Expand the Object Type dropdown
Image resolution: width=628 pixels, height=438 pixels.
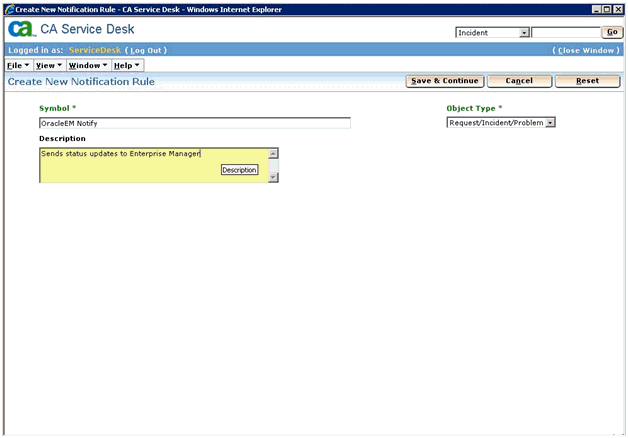point(551,123)
